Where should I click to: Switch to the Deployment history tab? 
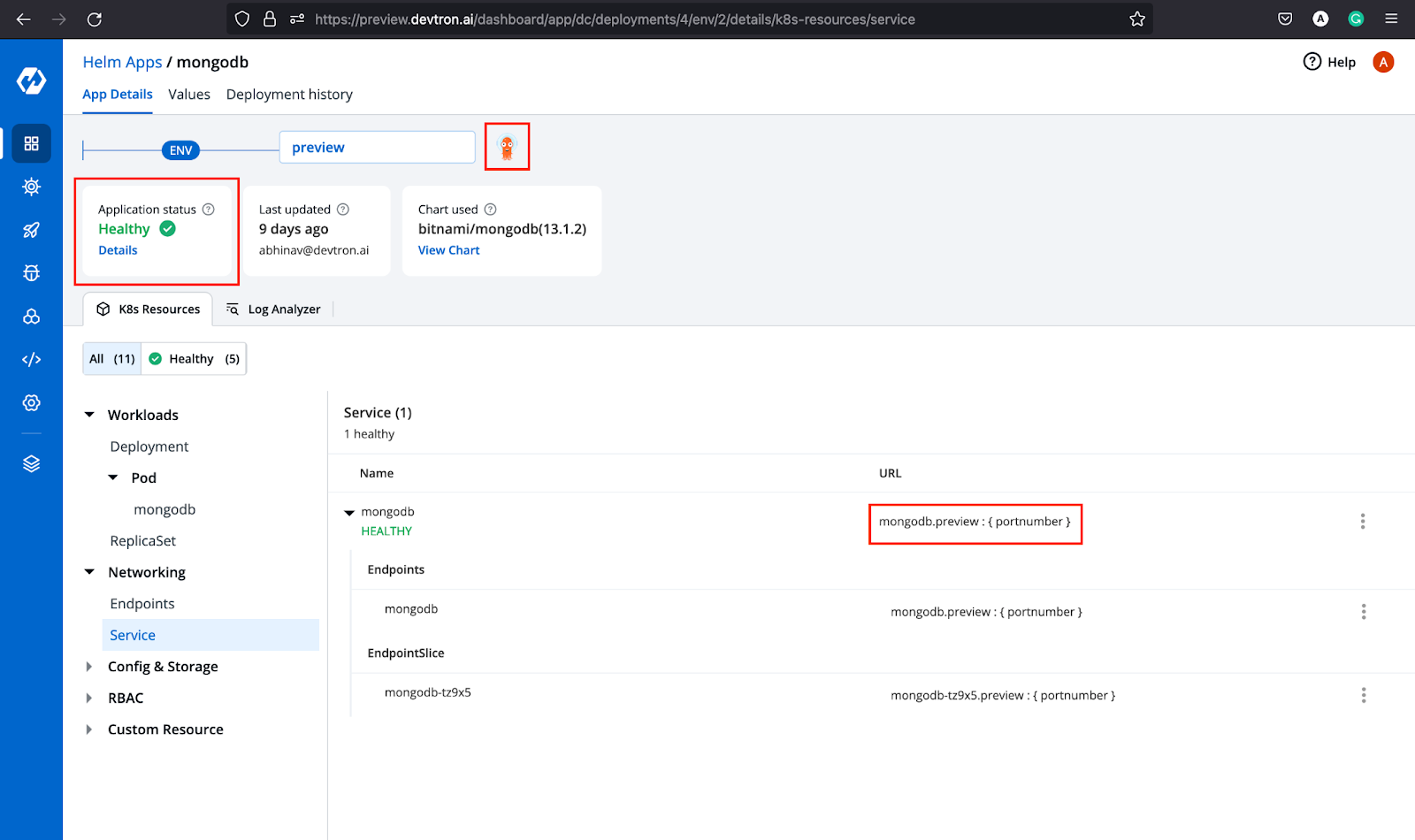click(289, 95)
